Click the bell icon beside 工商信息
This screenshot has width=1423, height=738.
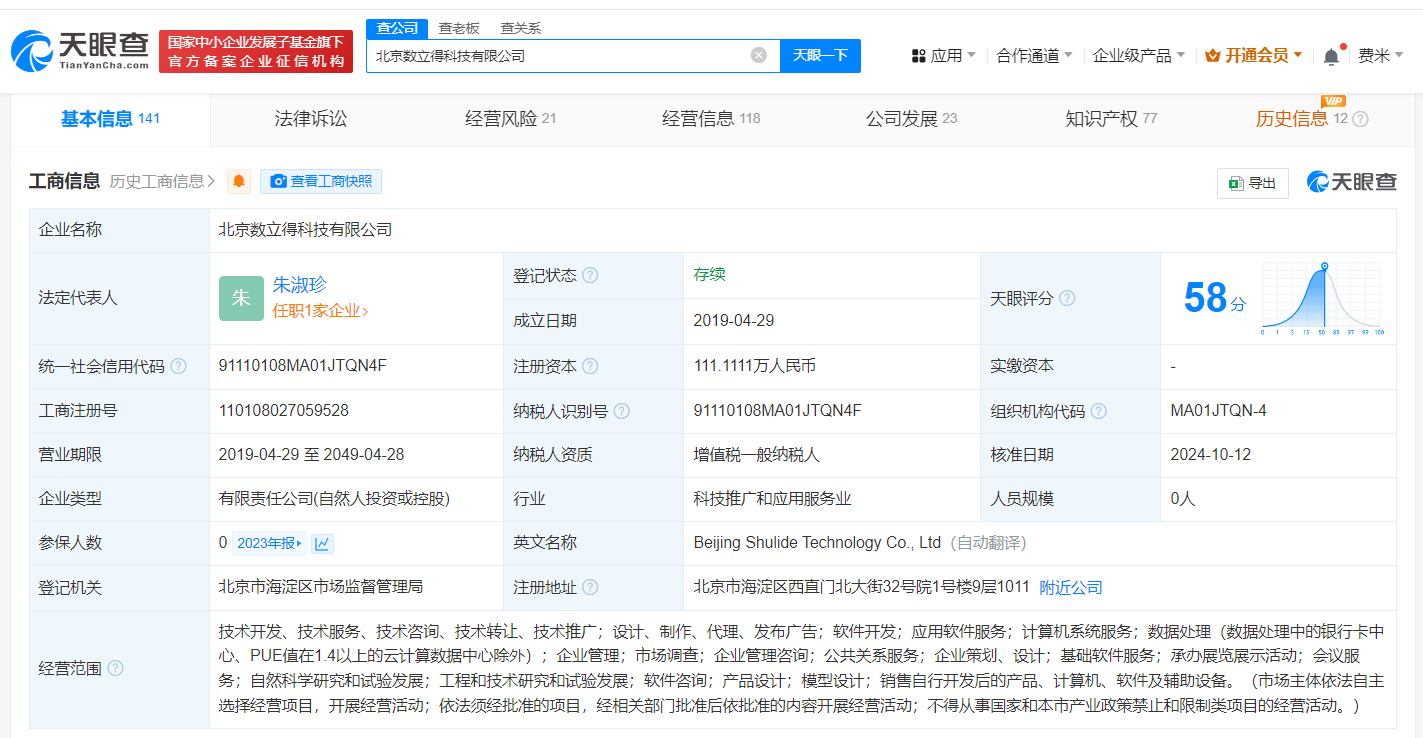click(x=237, y=181)
